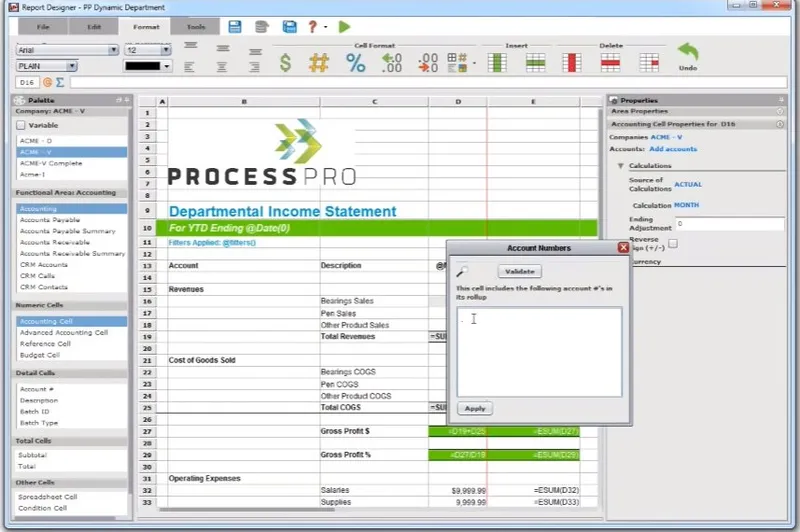Apply percent cell format
800x532 pixels.
[356, 63]
